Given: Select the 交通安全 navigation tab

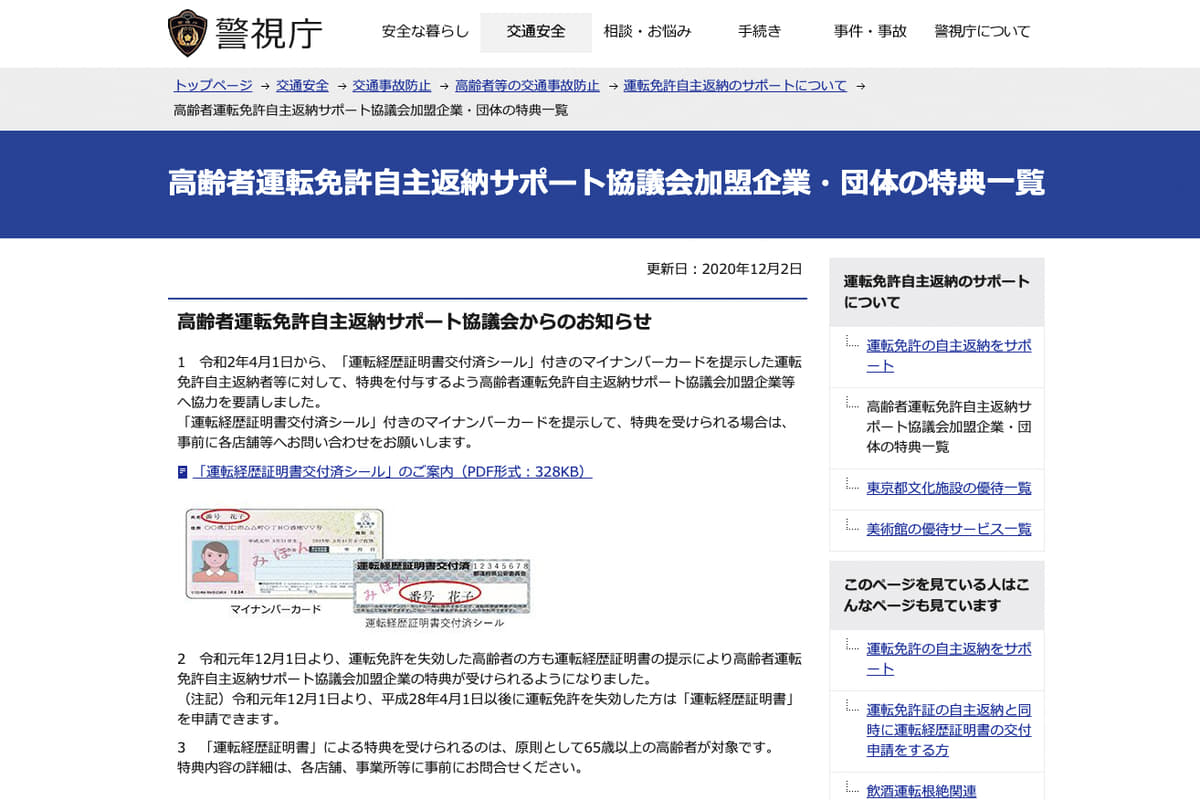Looking at the screenshot, I should click(x=535, y=31).
